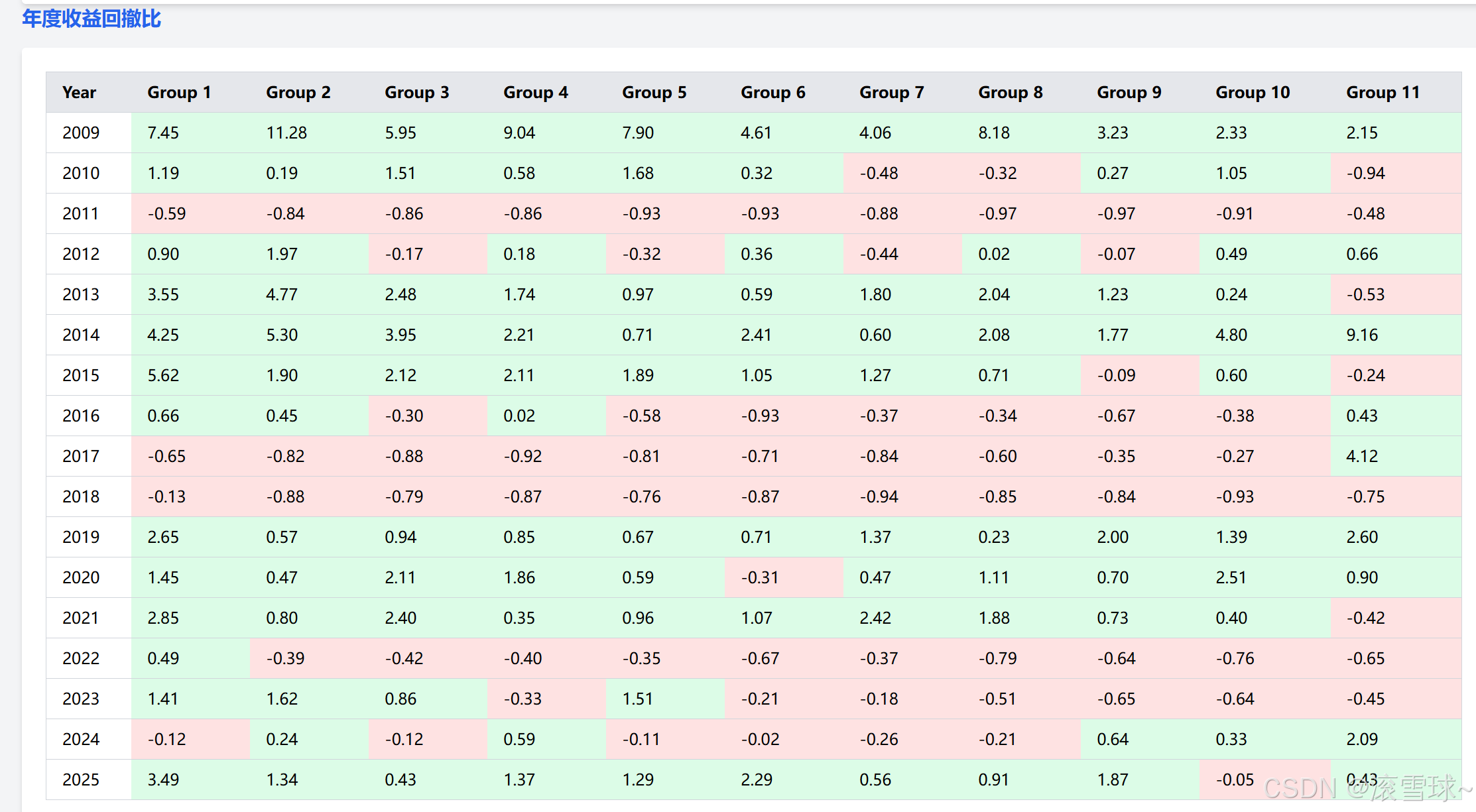Click the Group 10 column header

(x=1252, y=92)
